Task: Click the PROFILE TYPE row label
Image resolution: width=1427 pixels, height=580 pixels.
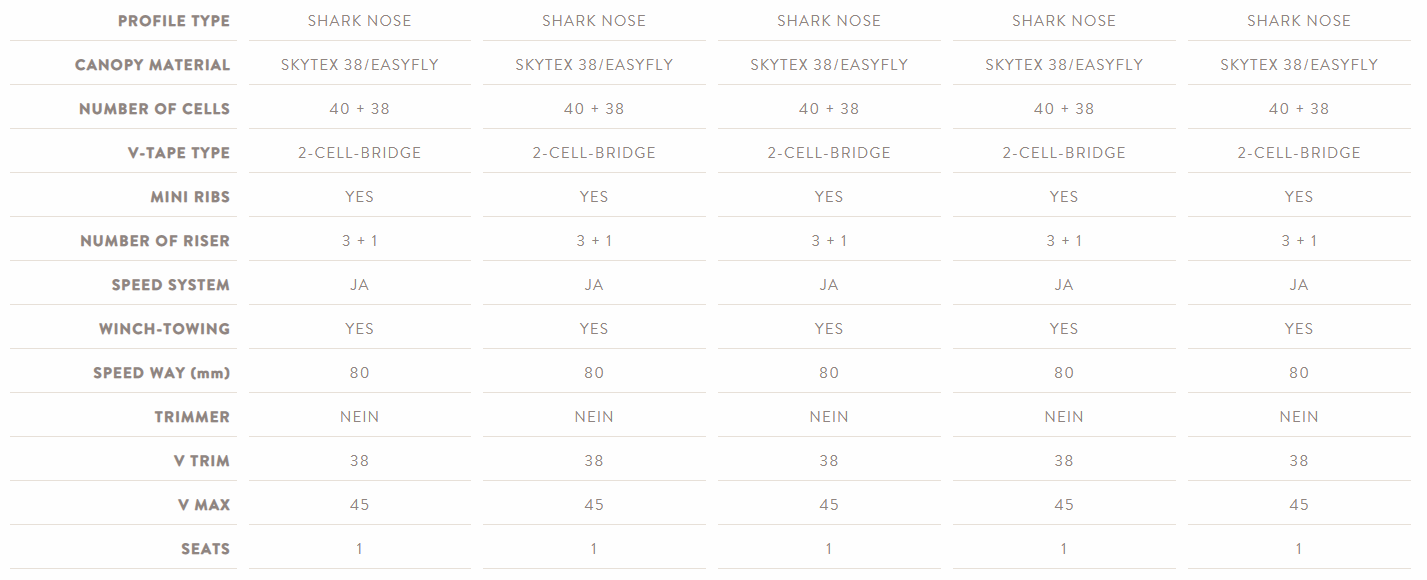Action: 174,21
